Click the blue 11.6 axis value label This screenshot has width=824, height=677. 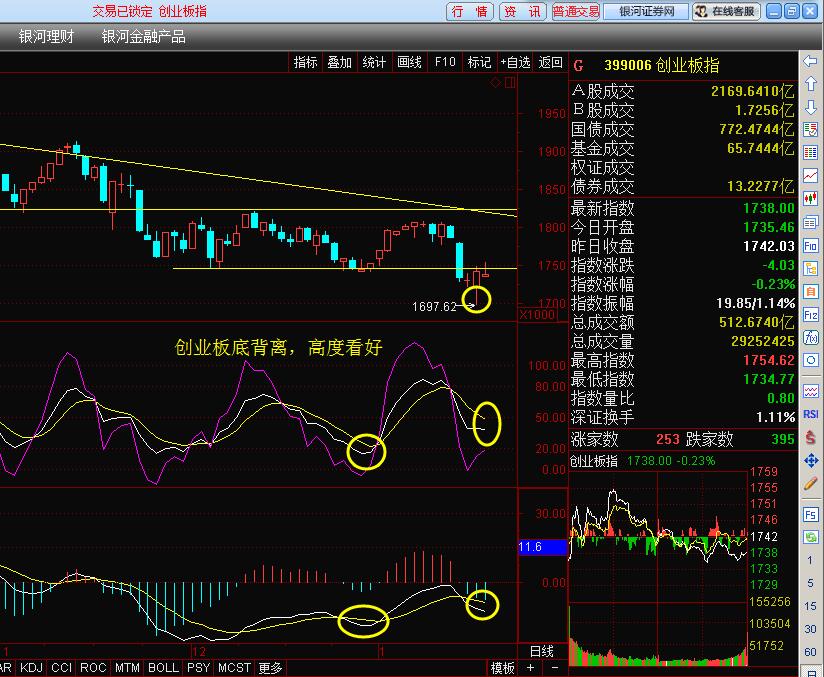(542, 547)
